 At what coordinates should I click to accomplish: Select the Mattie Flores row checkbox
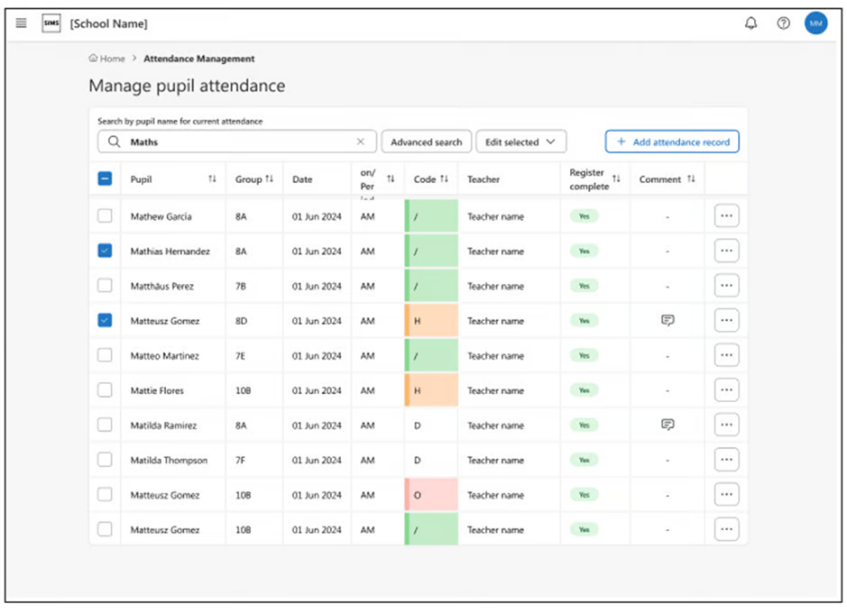click(105, 390)
